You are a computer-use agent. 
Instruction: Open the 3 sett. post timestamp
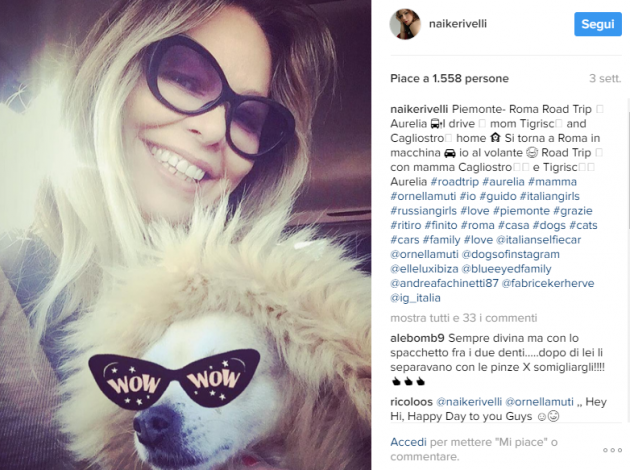click(x=605, y=78)
